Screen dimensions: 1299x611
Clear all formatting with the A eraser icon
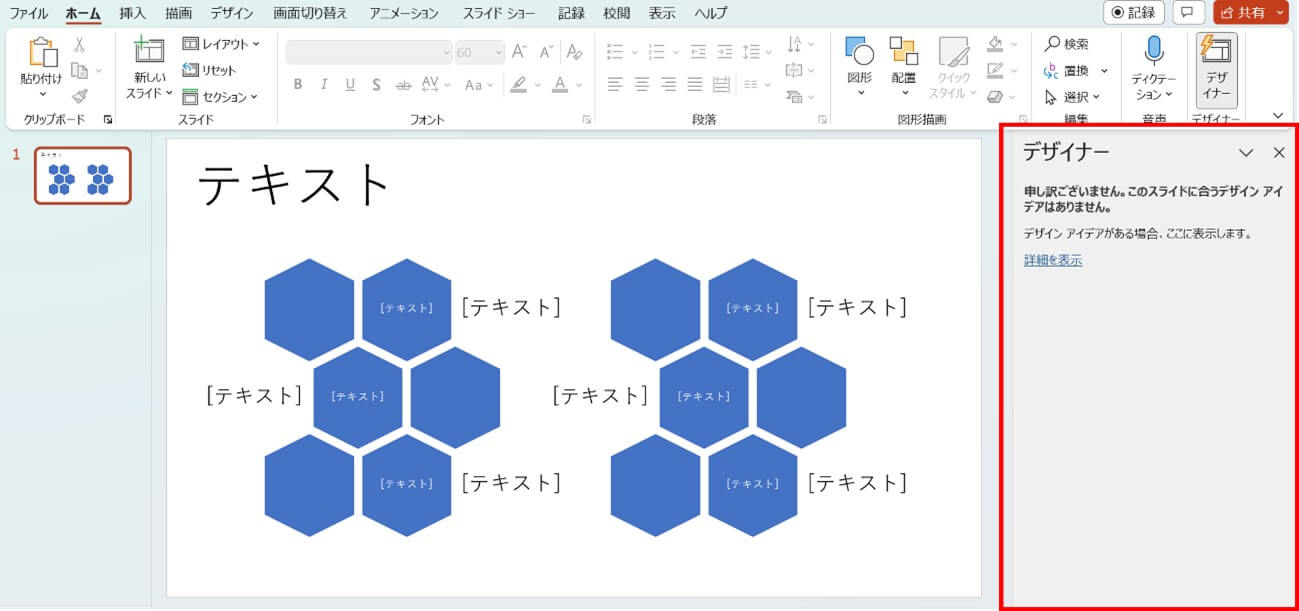[x=574, y=52]
